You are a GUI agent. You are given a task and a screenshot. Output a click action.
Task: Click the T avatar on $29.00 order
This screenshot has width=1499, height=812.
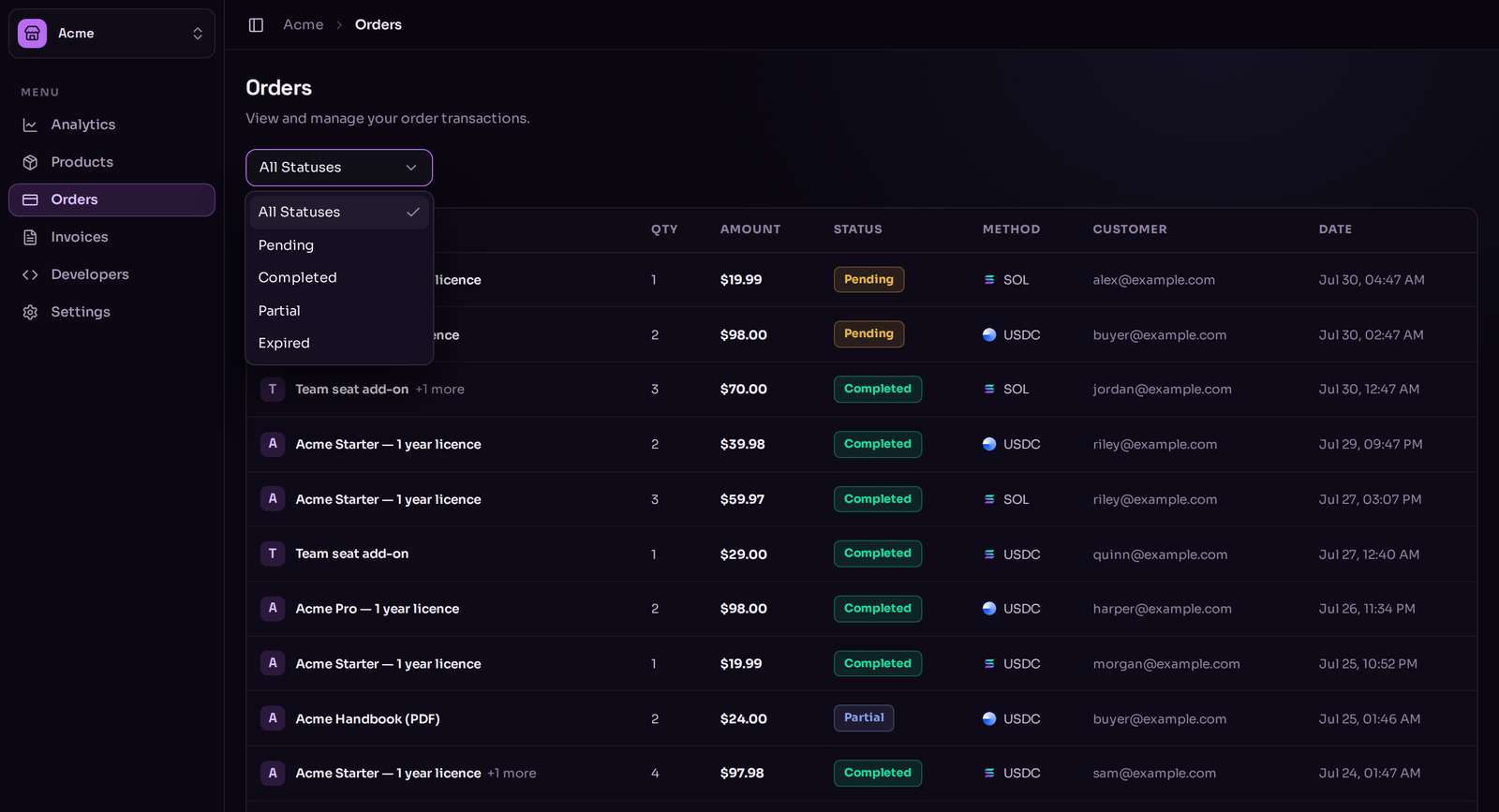point(273,554)
